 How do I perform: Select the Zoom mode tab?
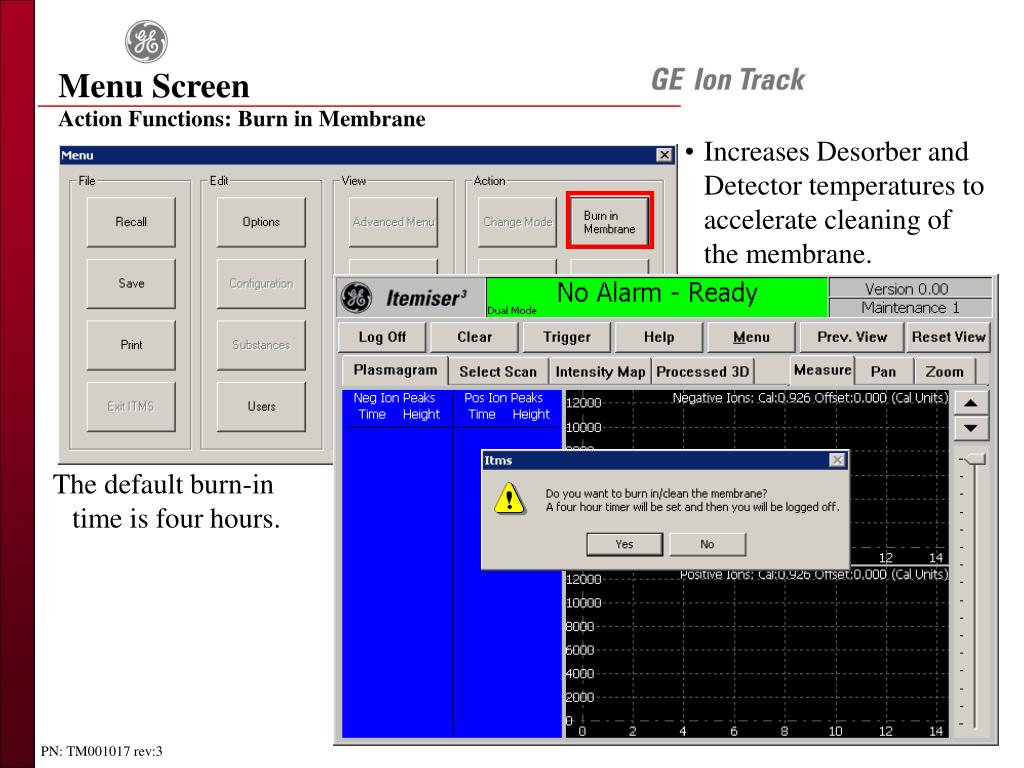point(944,372)
